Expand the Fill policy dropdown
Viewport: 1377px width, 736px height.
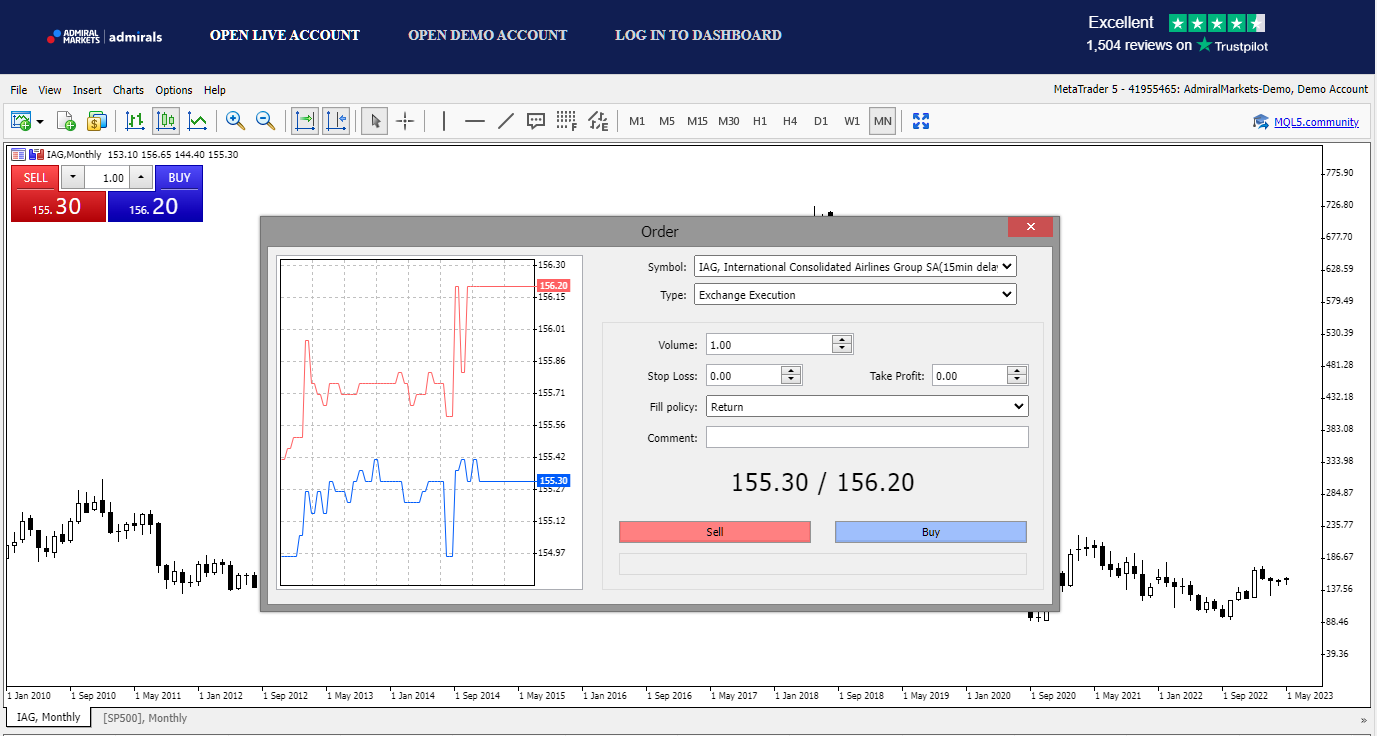click(867, 407)
